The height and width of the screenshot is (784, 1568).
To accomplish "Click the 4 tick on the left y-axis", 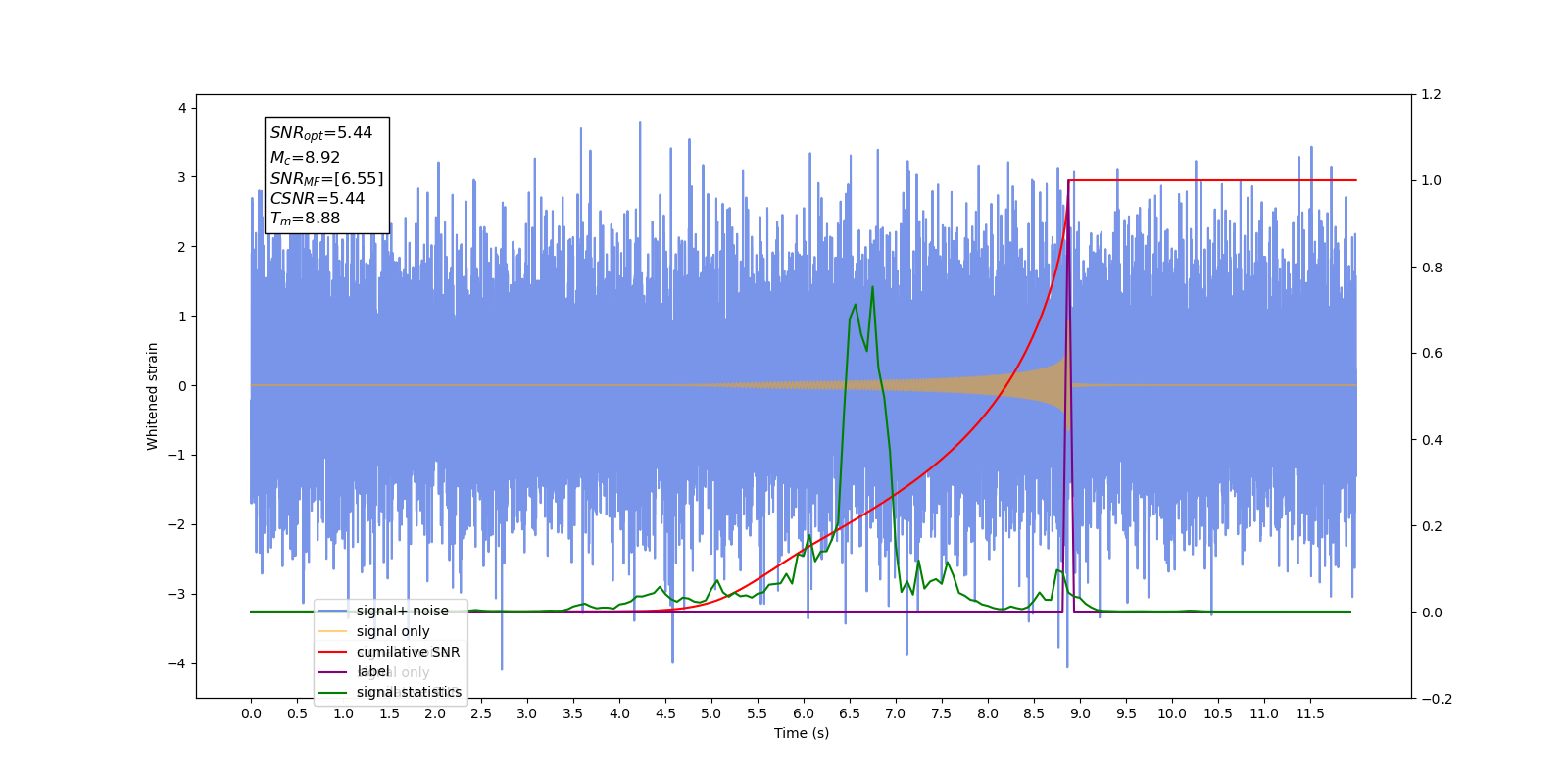I will (182, 108).
